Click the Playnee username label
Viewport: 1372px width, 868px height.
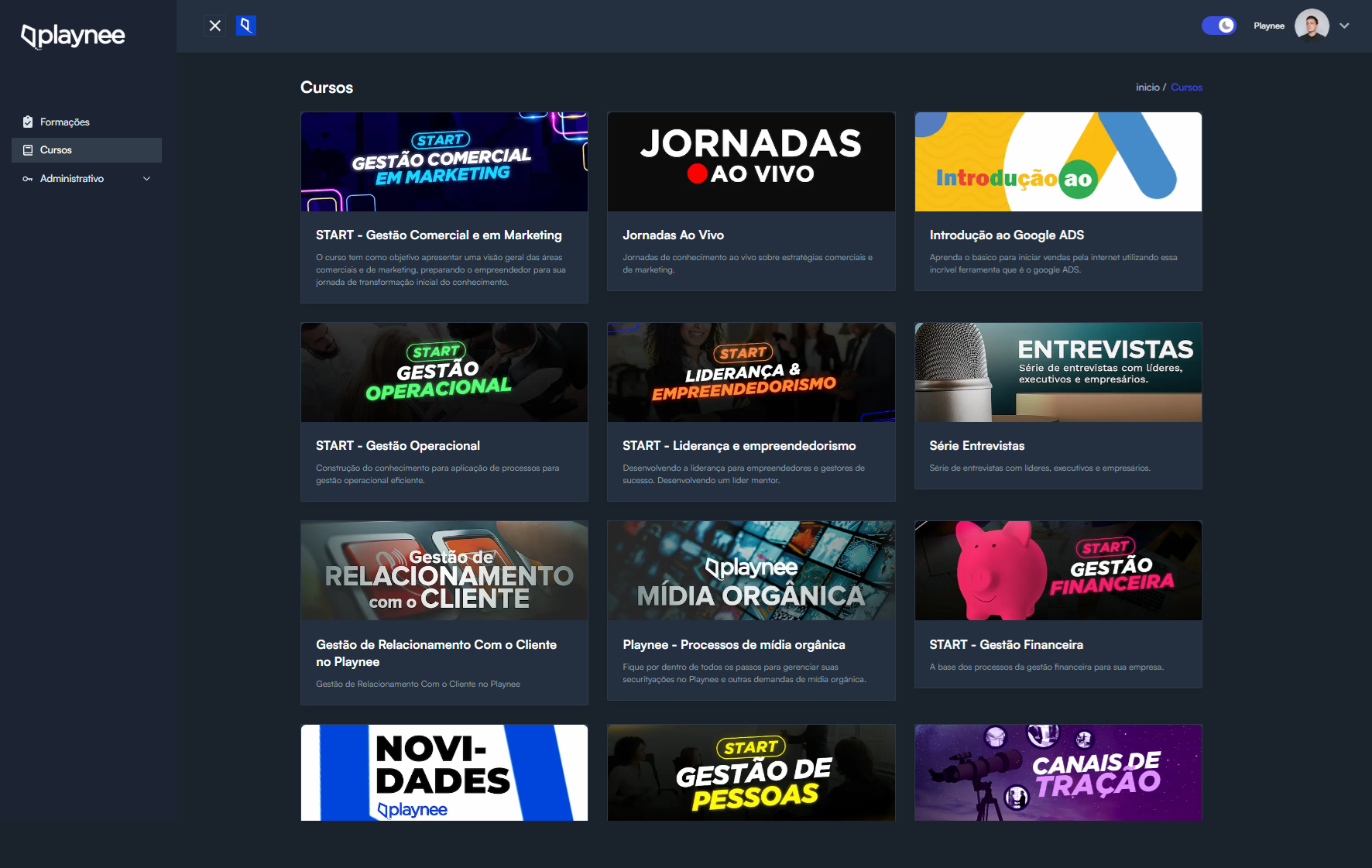click(1269, 26)
